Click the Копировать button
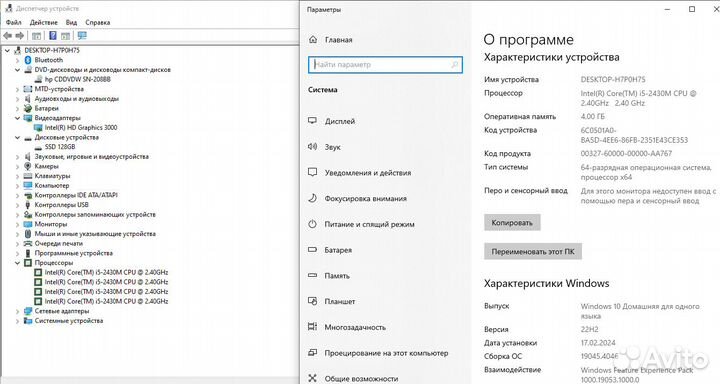The height and width of the screenshot is (384, 720). [512, 222]
